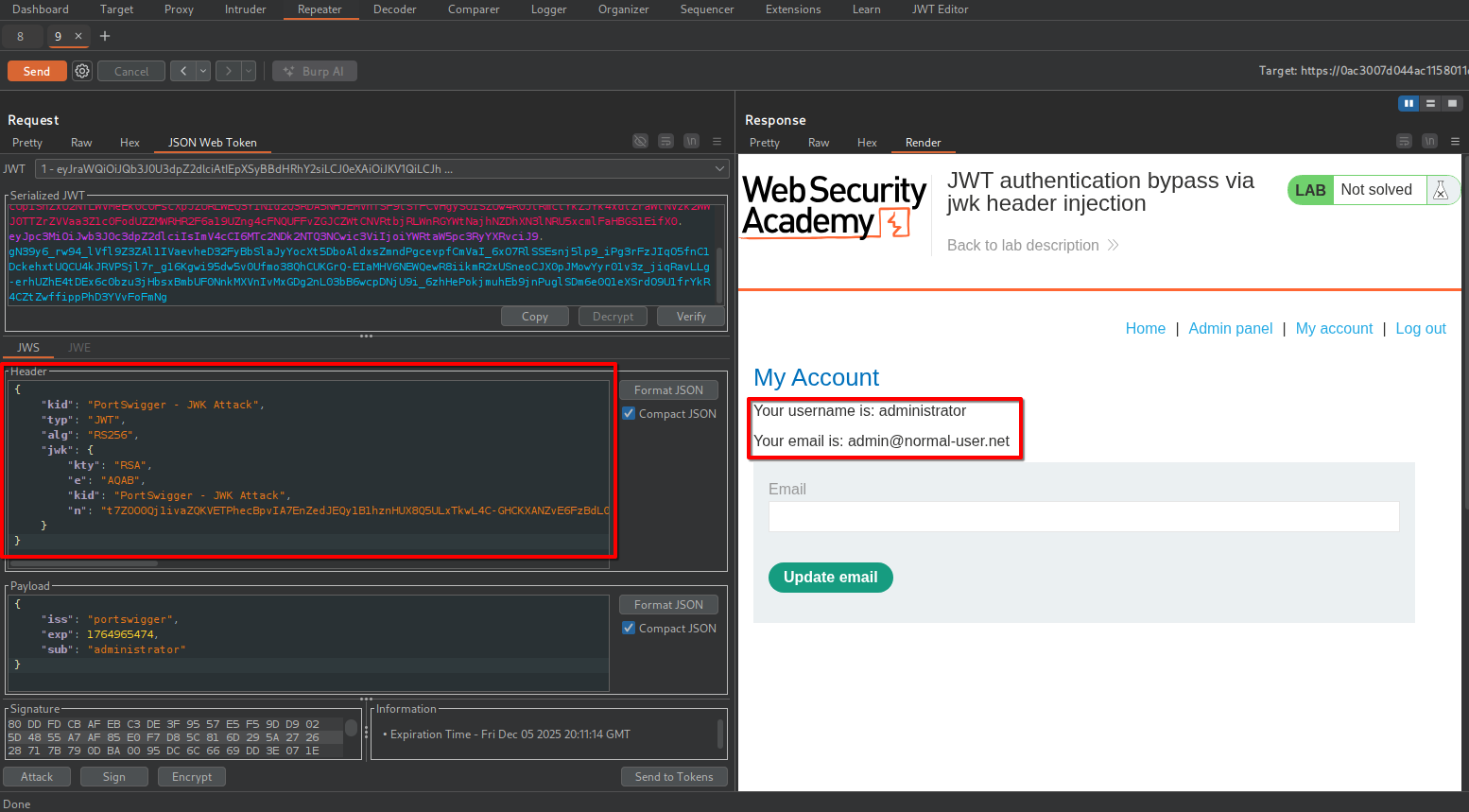The image size is (1469, 812).
Task: Uncheck Compact JSON for the Payload
Action: [629, 628]
